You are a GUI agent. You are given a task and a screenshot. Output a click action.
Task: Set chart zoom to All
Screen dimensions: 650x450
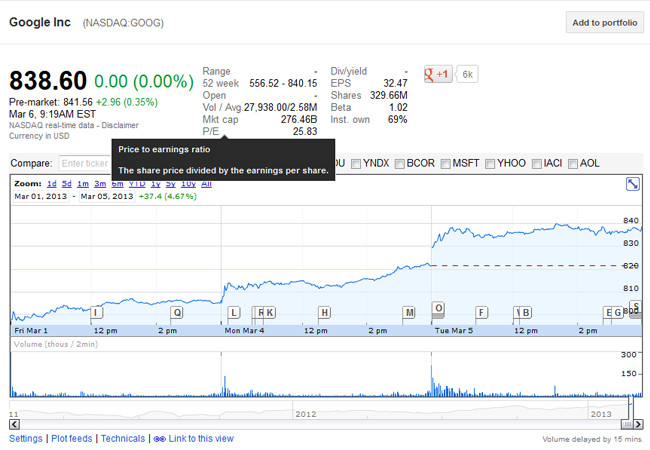pyautogui.click(x=206, y=184)
